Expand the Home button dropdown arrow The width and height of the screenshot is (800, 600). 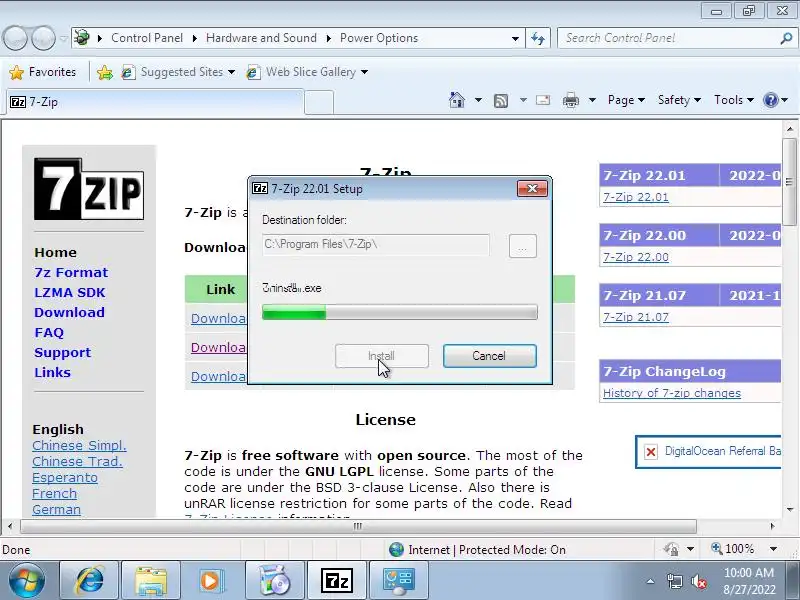478,101
